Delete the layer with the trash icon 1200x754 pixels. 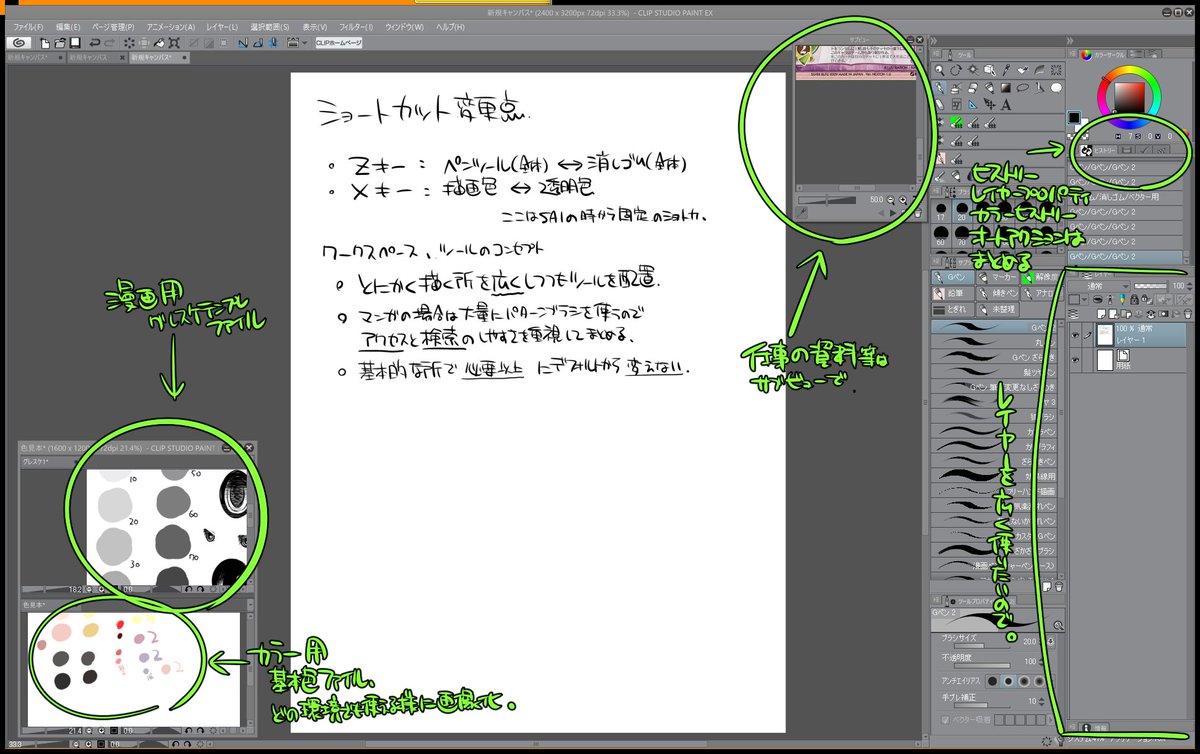(1188, 314)
